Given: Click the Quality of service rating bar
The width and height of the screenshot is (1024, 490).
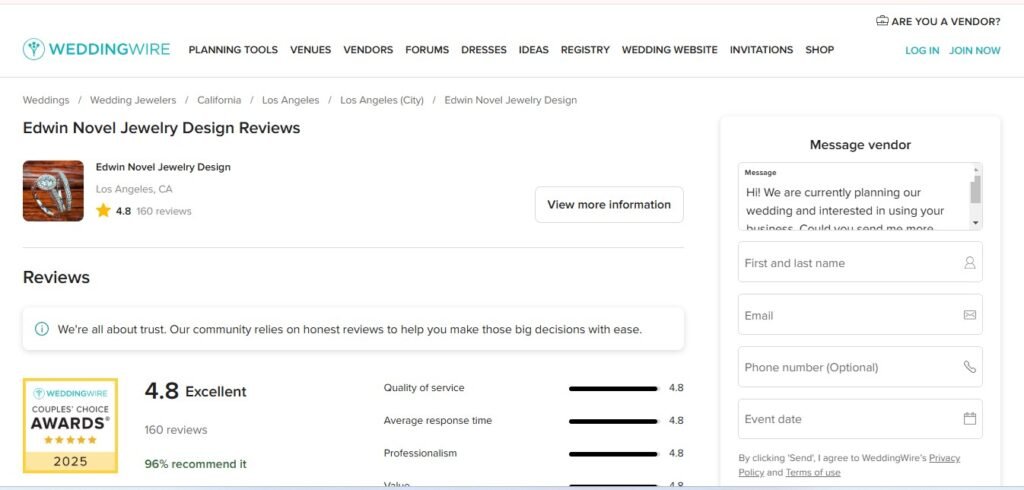Looking at the screenshot, I should tap(614, 388).
